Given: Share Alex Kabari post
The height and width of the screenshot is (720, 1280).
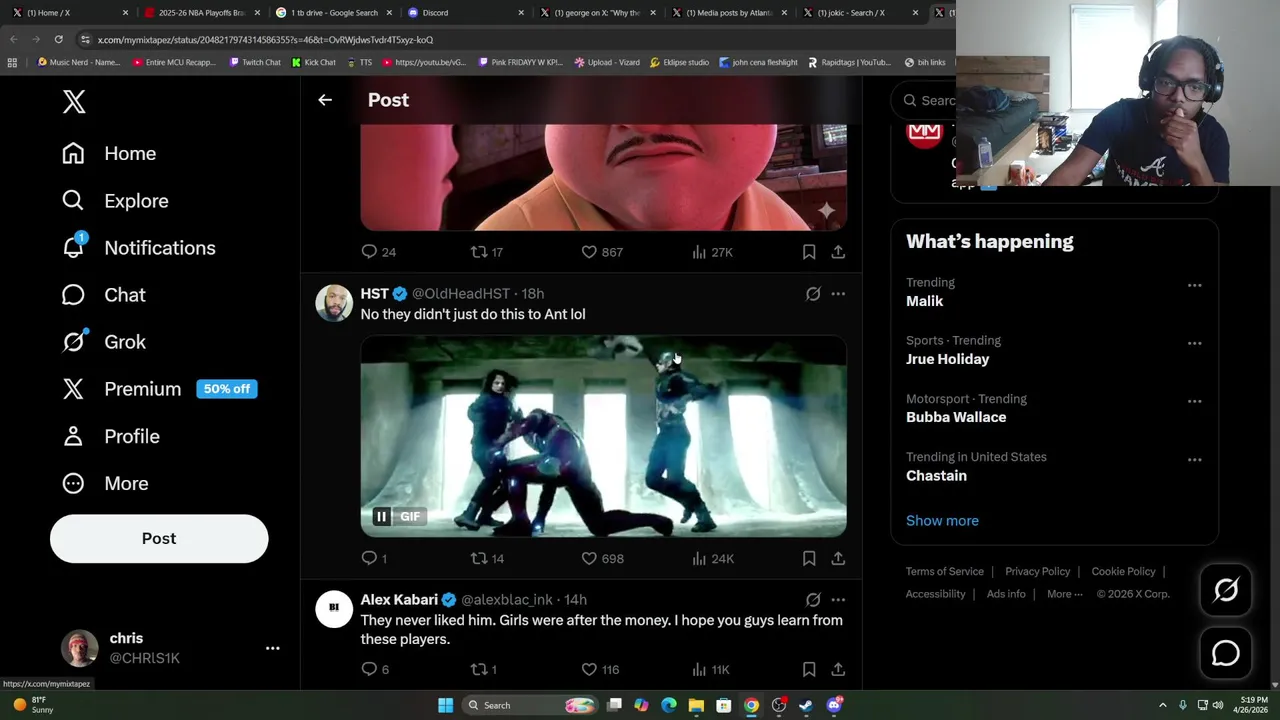Looking at the screenshot, I should (838, 669).
